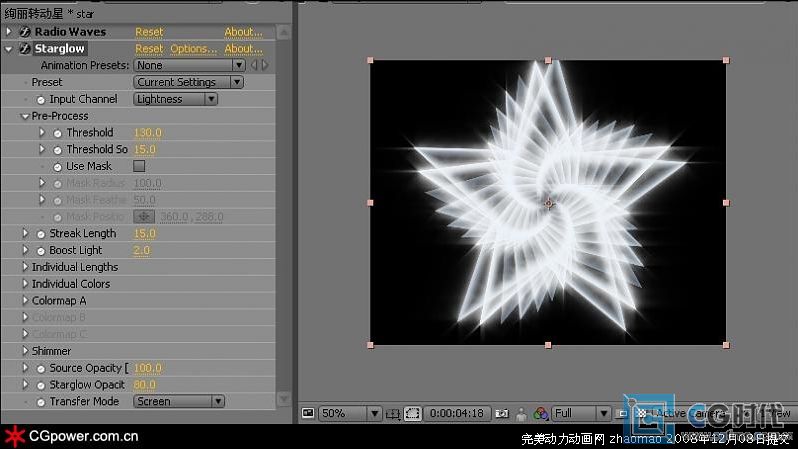This screenshot has height=449, width=798.
Task: Click the snapshot camera icon
Action: coord(501,413)
